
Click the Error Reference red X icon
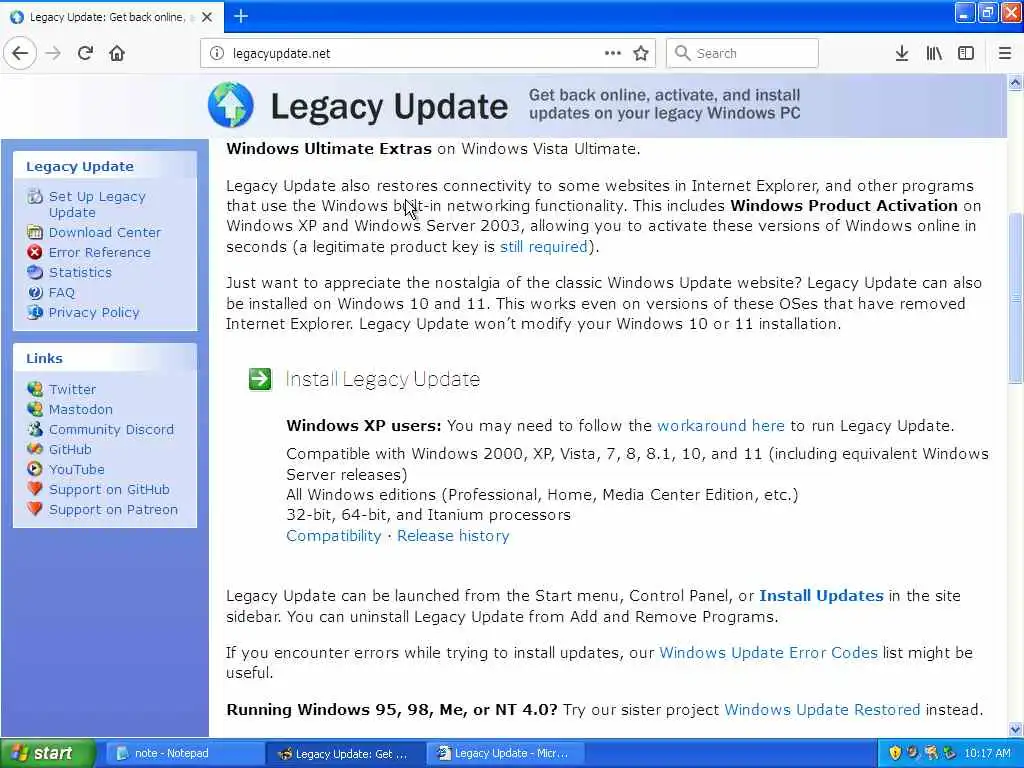[x=35, y=252]
